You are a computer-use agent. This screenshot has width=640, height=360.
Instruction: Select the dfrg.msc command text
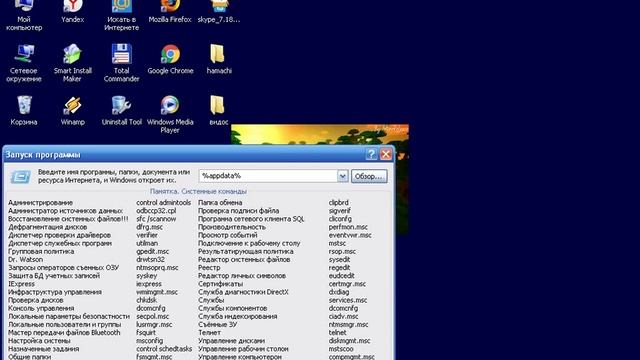(149, 227)
